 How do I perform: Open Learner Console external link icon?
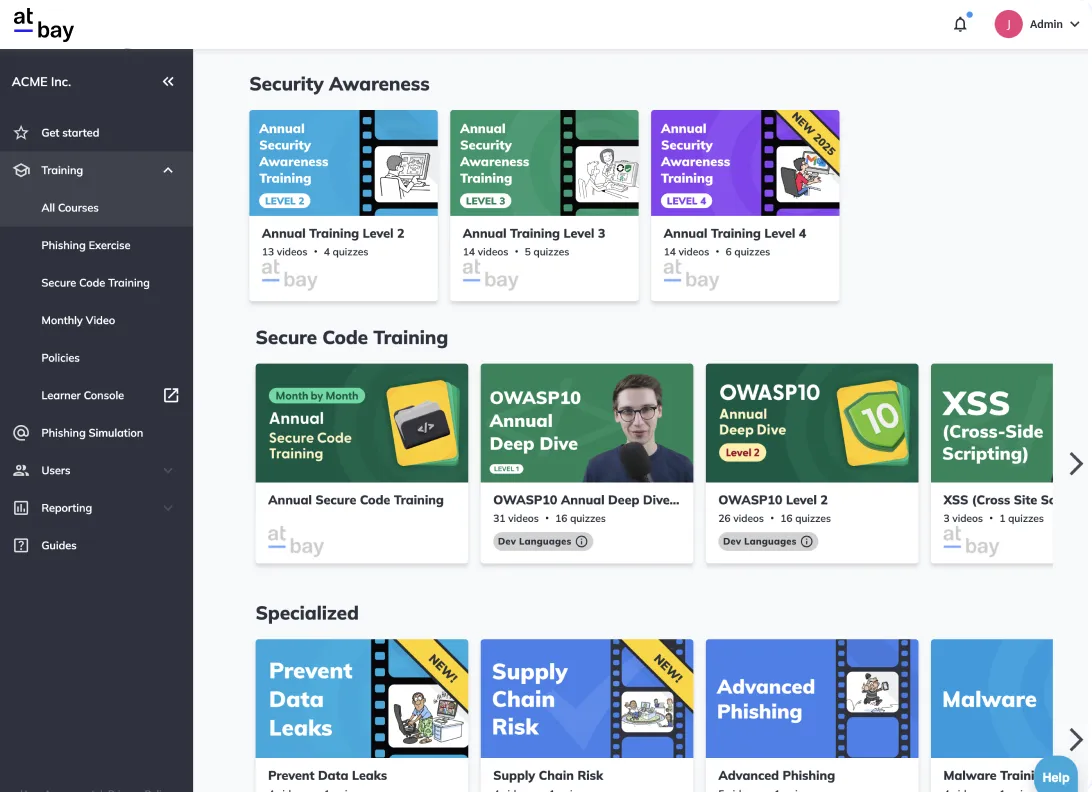pyautogui.click(x=171, y=395)
